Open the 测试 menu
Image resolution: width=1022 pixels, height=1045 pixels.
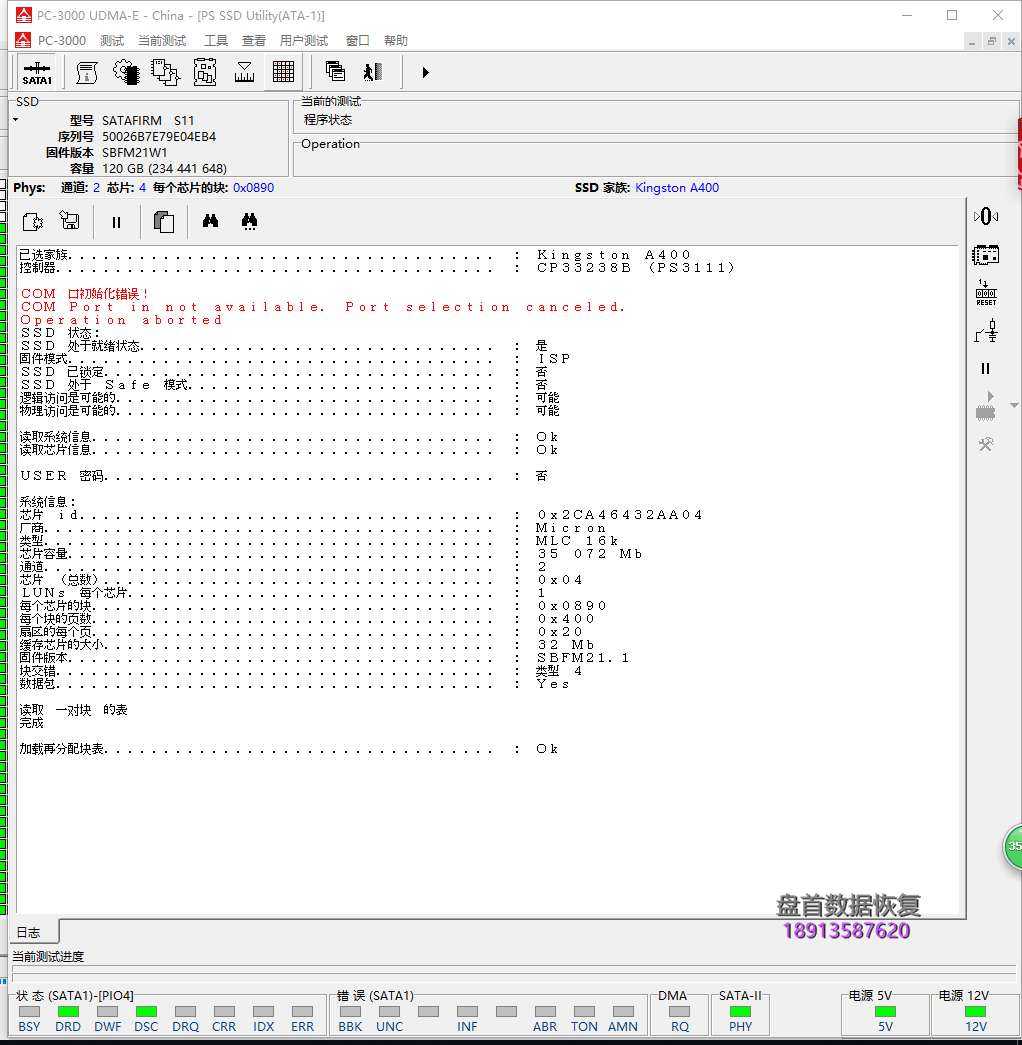112,41
